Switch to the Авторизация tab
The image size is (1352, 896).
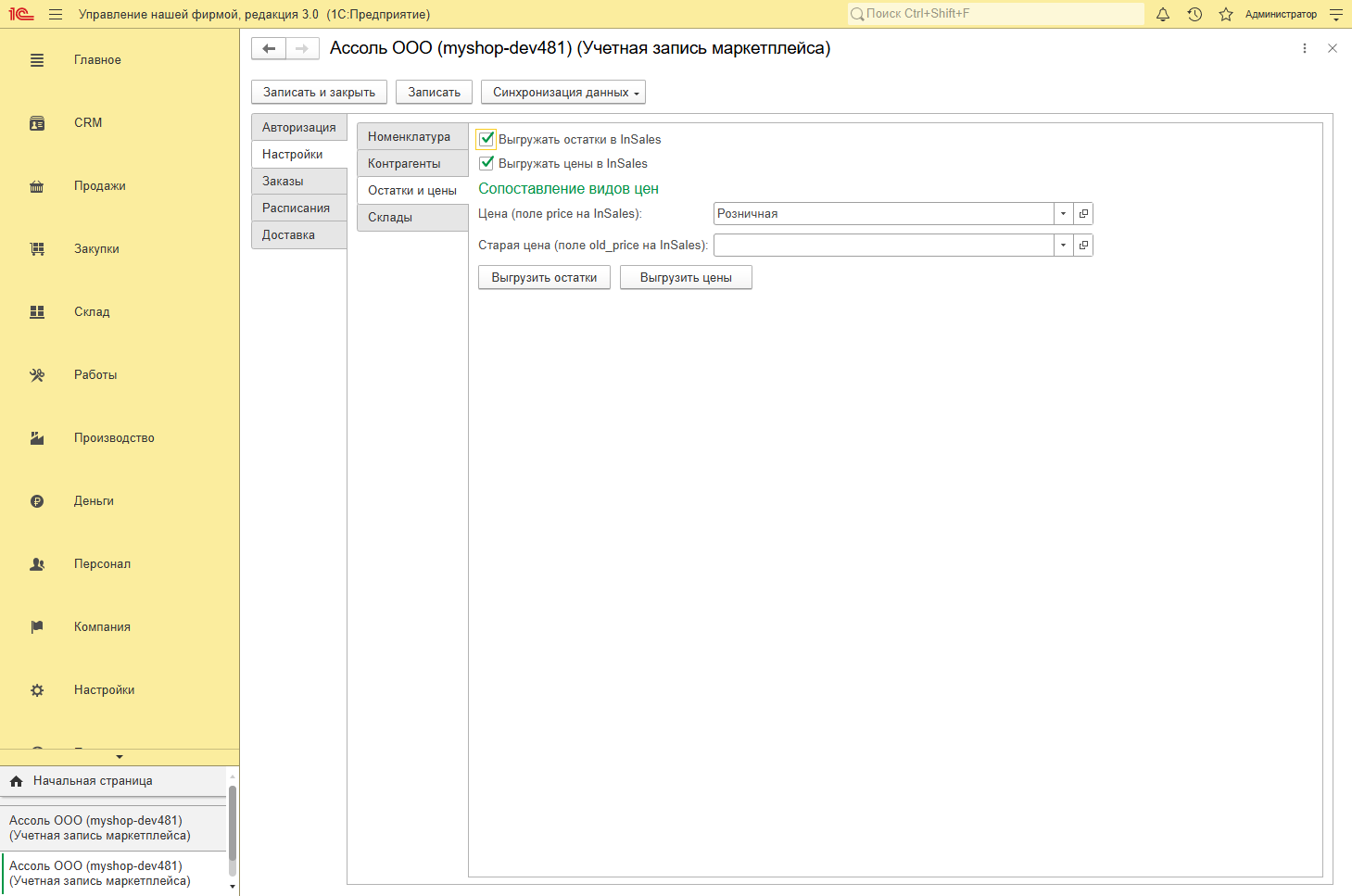point(299,128)
